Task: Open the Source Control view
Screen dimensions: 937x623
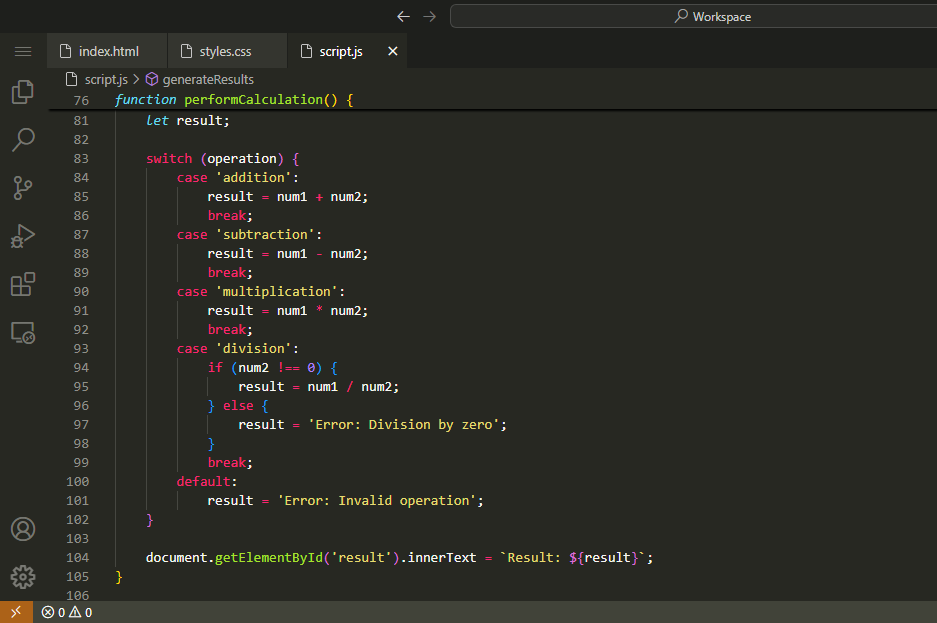Action: pyautogui.click(x=23, y=188)
